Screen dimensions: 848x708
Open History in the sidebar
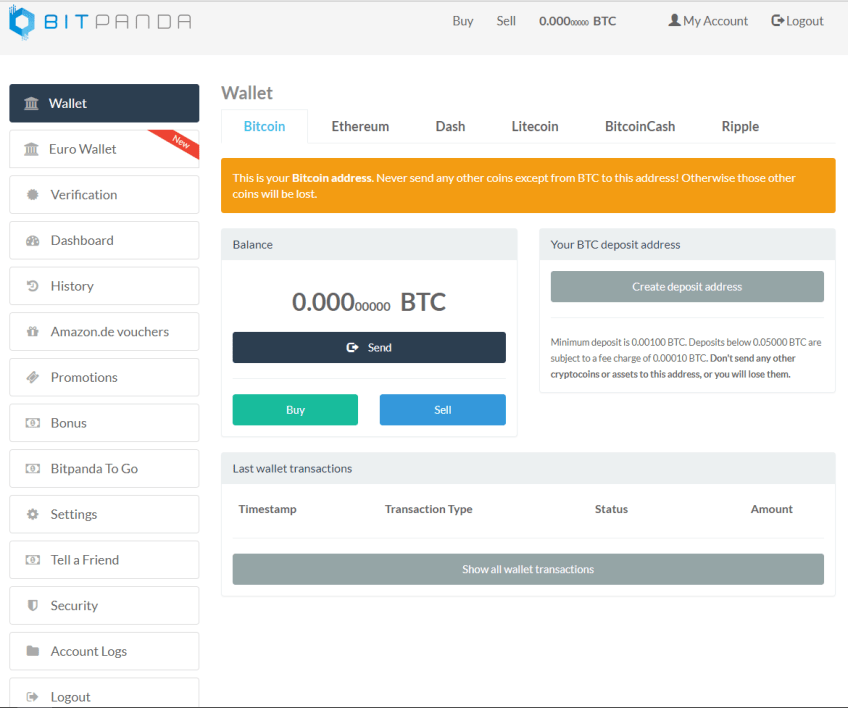104,286
